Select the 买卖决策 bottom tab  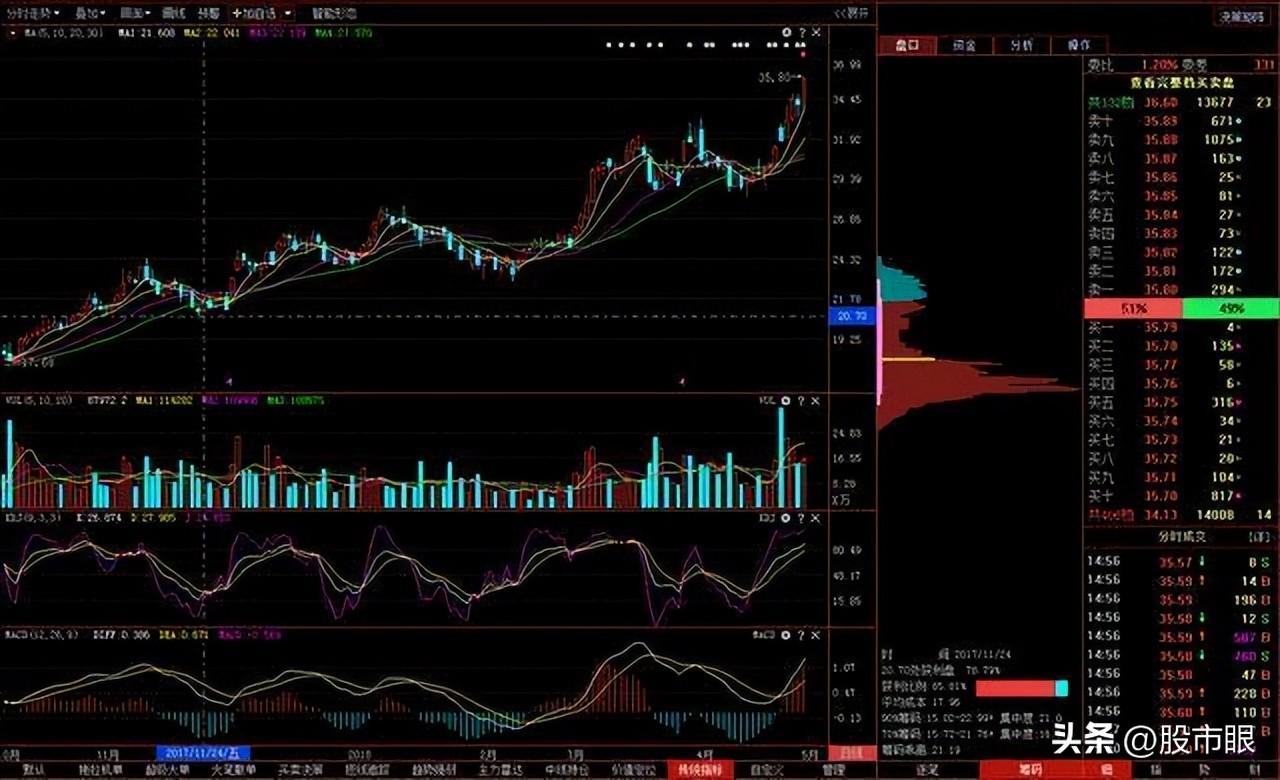coord(302,771)
